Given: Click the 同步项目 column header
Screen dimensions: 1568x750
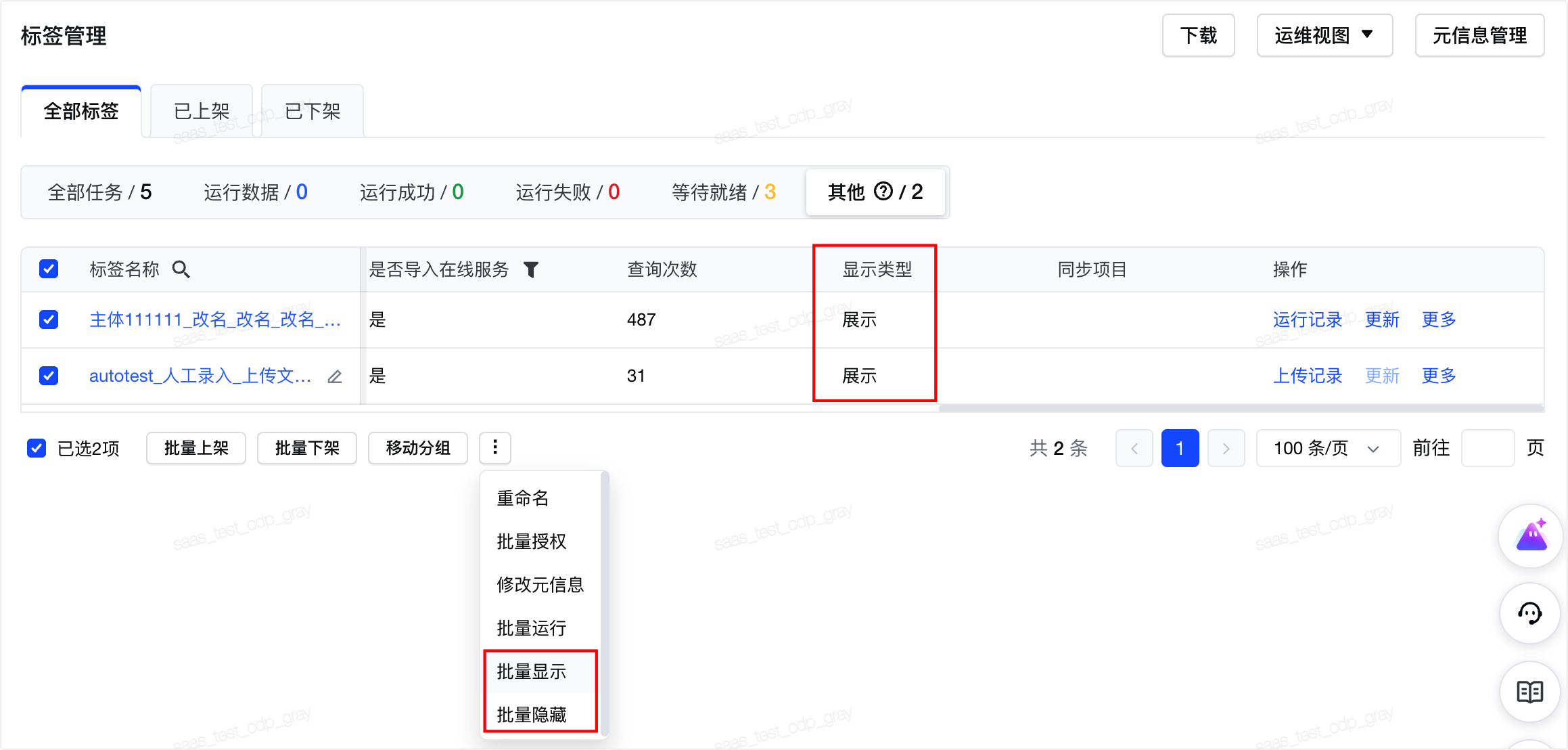Looking at the screenshot, I should 1092,269.
